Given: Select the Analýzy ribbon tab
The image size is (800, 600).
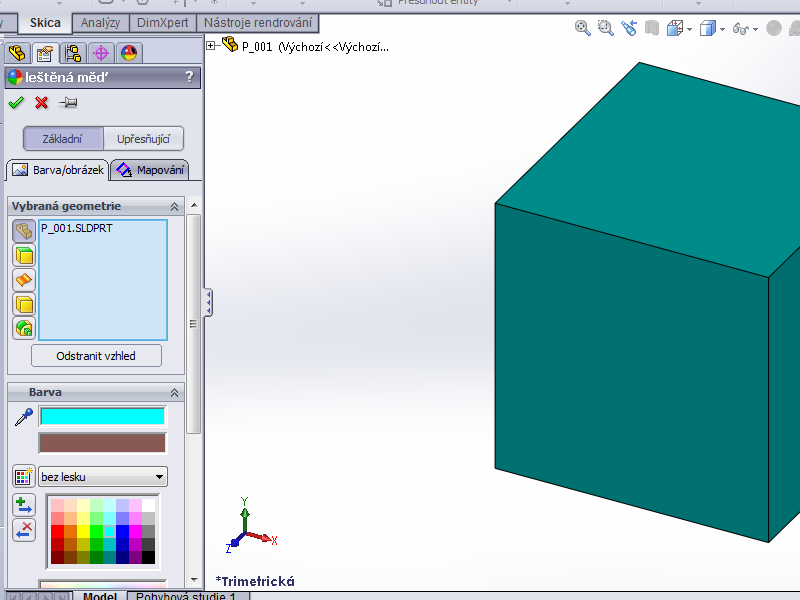Looking at the screenshot, I should 101,23.
